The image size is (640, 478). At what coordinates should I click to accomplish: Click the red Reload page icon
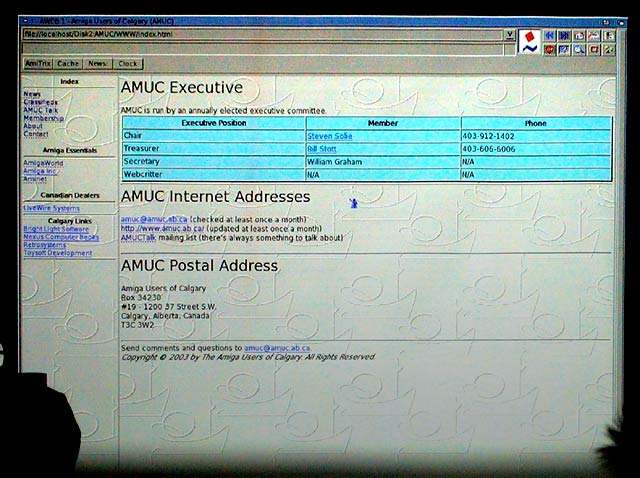click(594, 50)
